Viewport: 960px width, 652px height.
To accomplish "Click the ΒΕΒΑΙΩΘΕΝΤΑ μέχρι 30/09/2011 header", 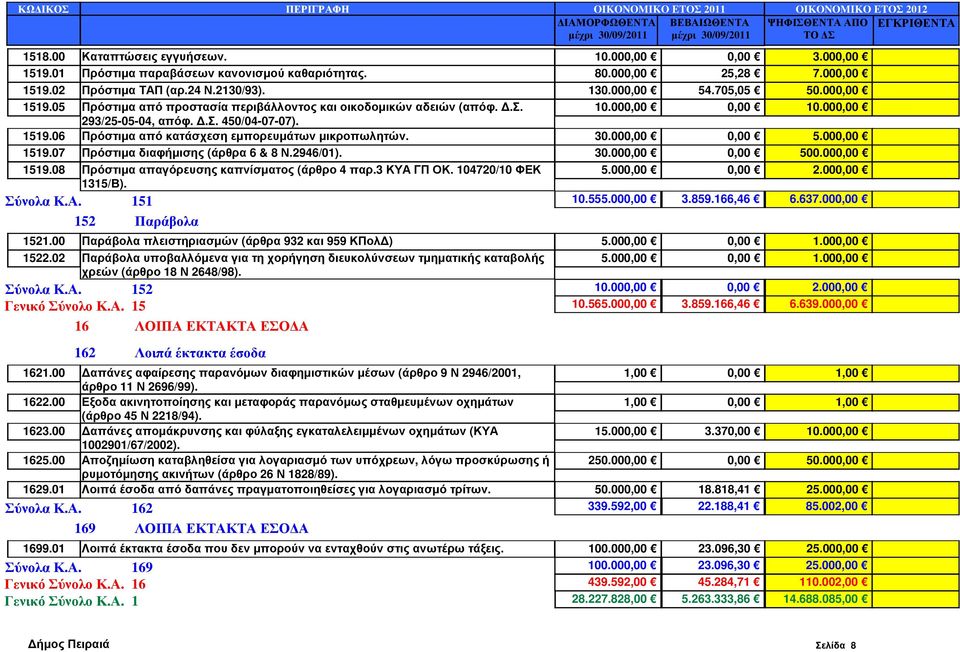I will point(711,29).
